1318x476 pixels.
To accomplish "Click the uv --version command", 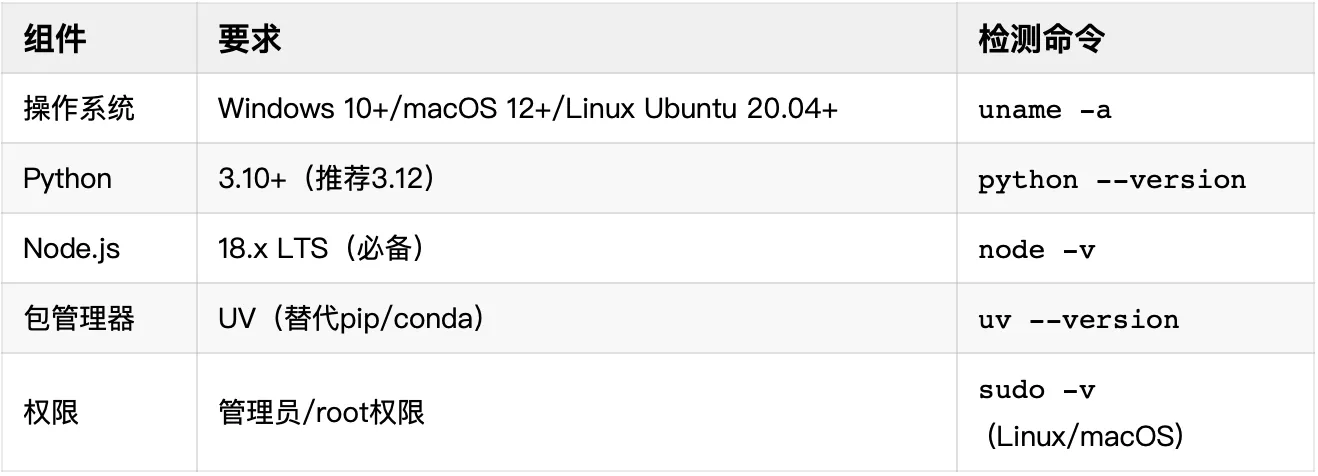I will click(1078, 320).
